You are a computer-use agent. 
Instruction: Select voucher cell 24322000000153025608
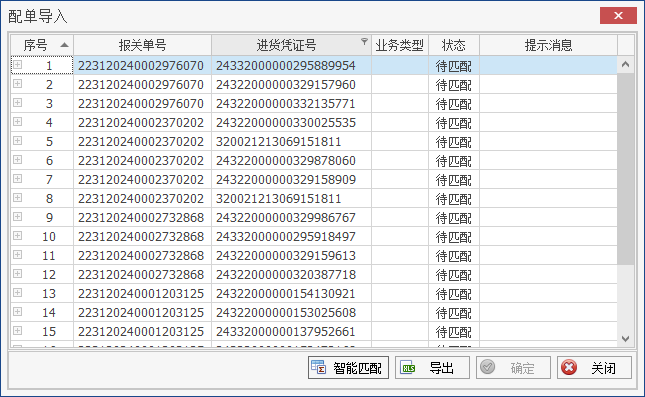tap(291, 313)
